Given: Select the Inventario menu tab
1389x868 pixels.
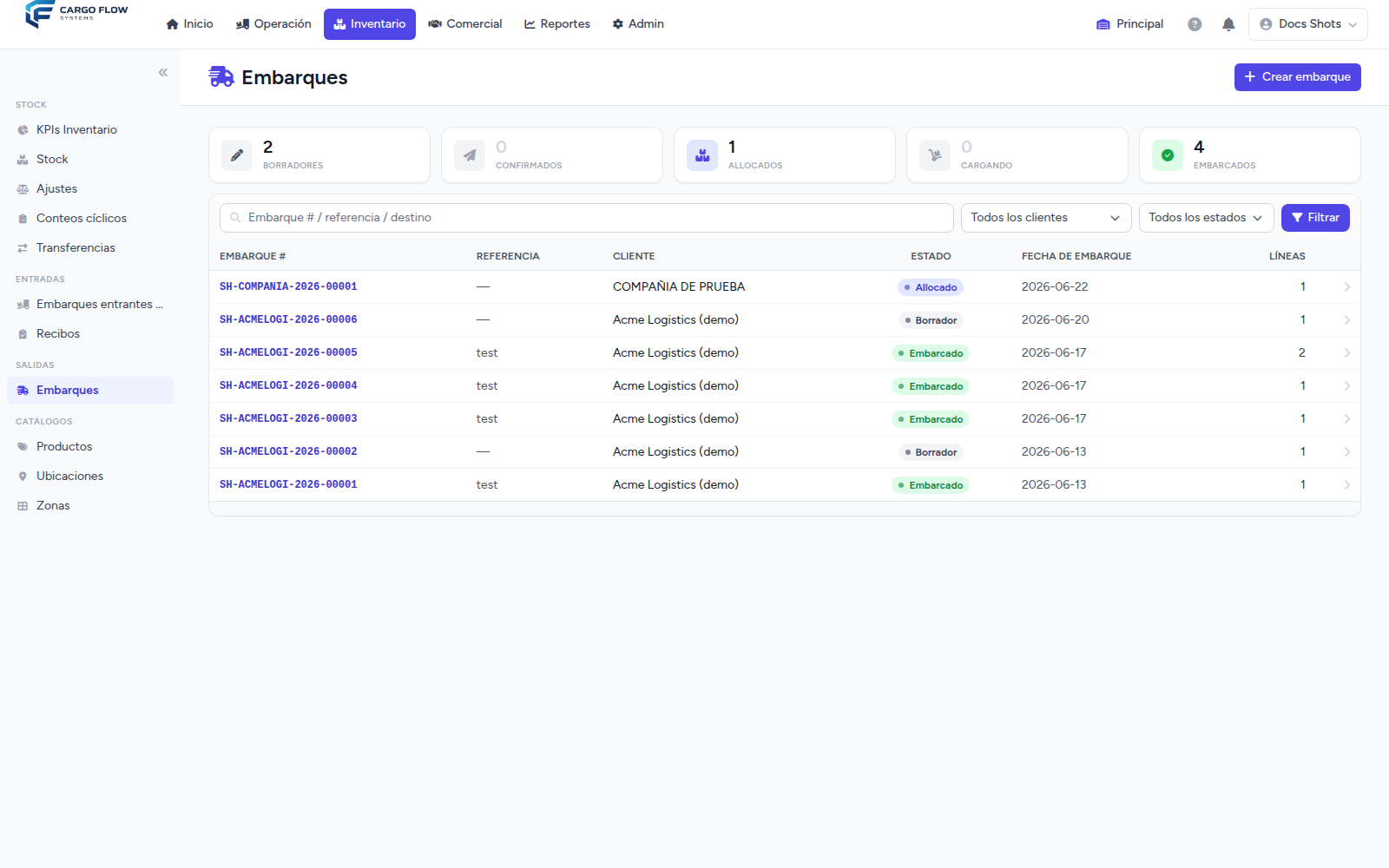Looking at the screenshot, I should 370,24.
